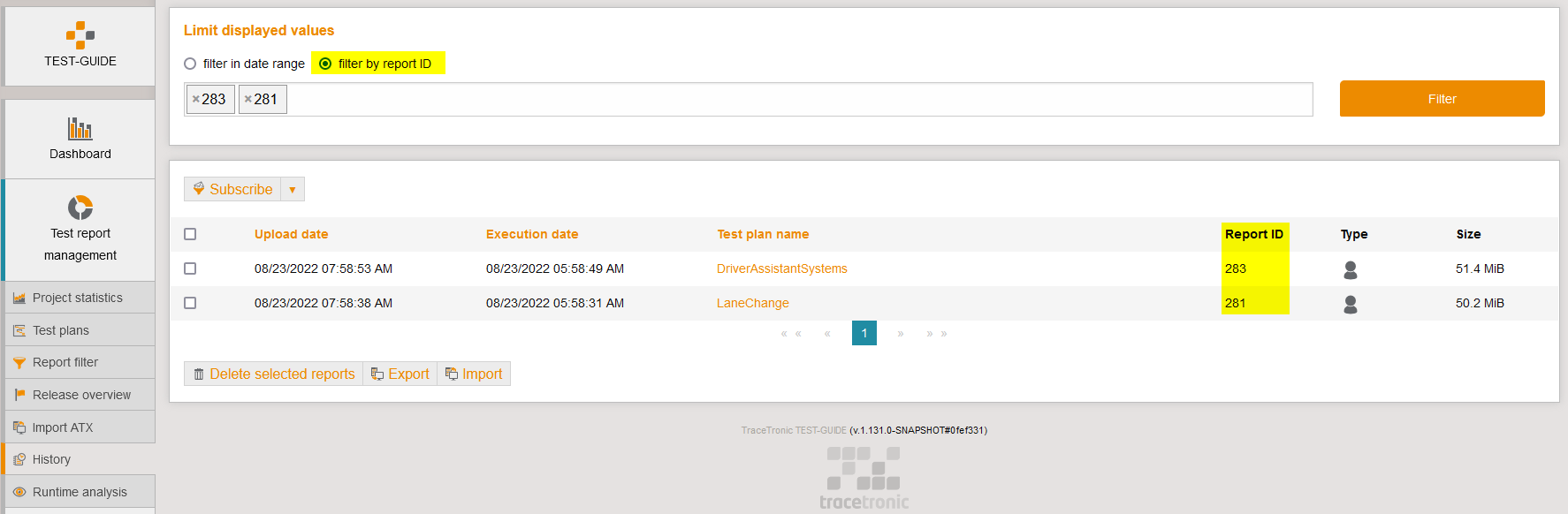
Task: Remove the 281 tag from filter
Action: pos(248,100)
